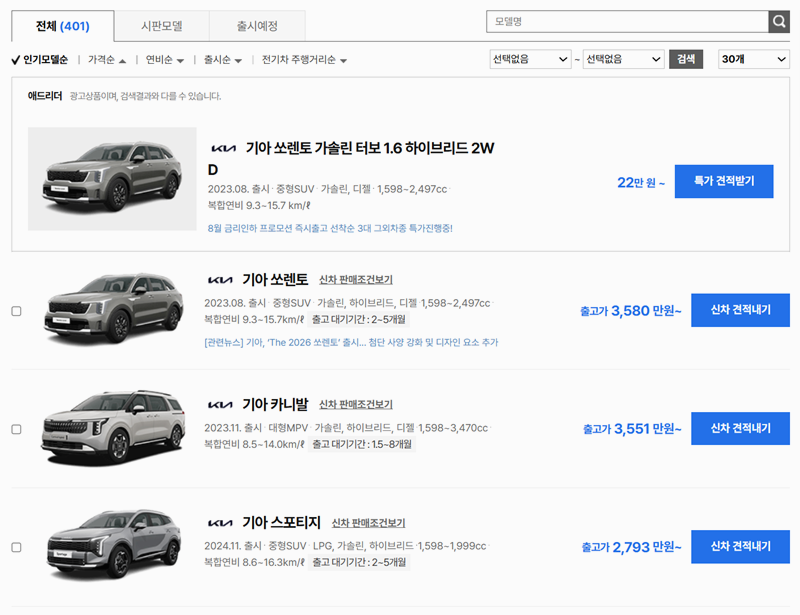Viewport: 800px width, 615px height.
Task: Click the 출고 대기기간 : 1.5~8개월 label
Action: point(362,445)
